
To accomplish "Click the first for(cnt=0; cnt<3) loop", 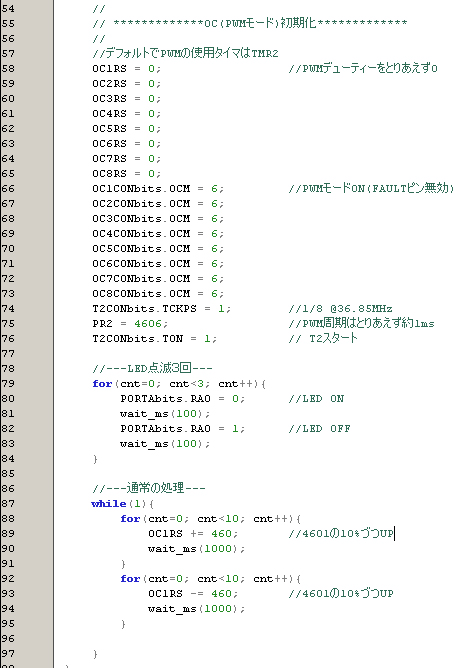I will (179, 383).
